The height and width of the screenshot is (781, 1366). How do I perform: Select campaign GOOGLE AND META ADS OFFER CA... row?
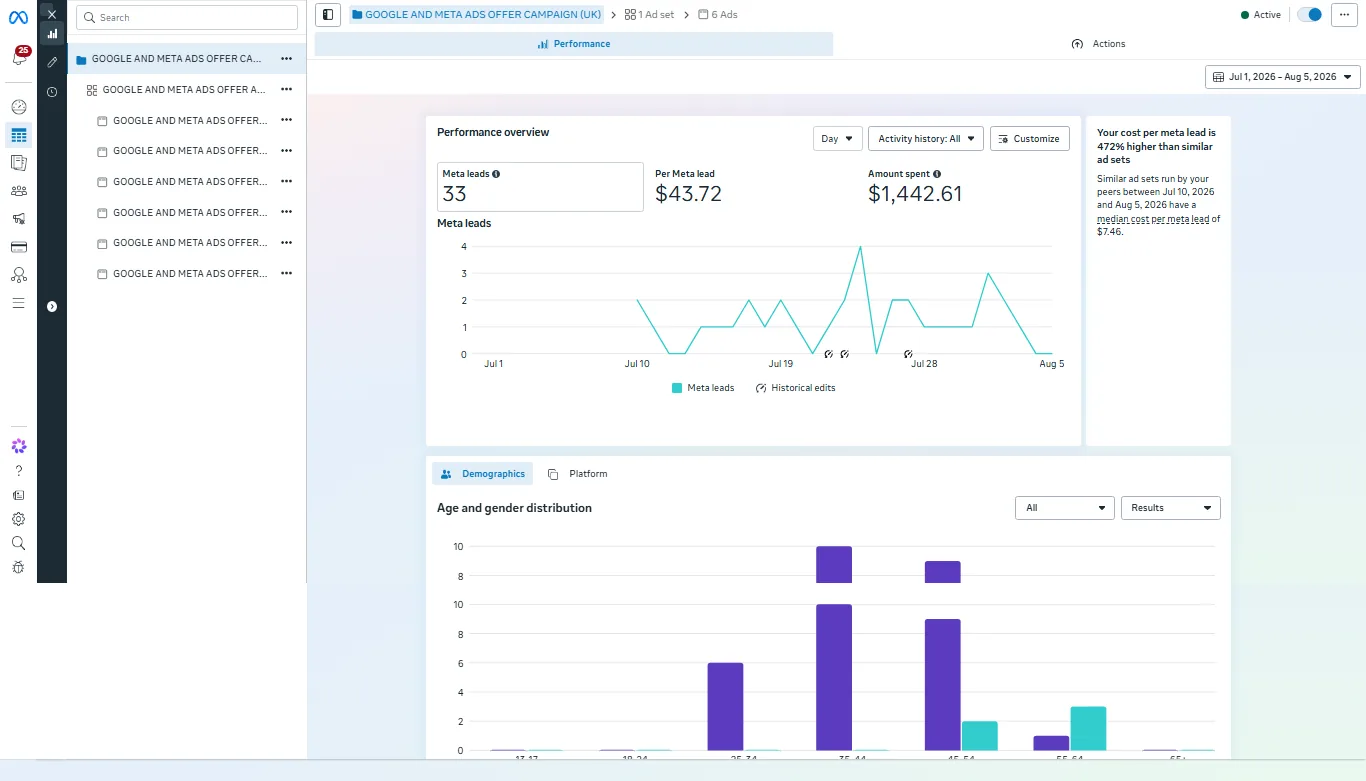pyautogui.click(x=187, y=59)
